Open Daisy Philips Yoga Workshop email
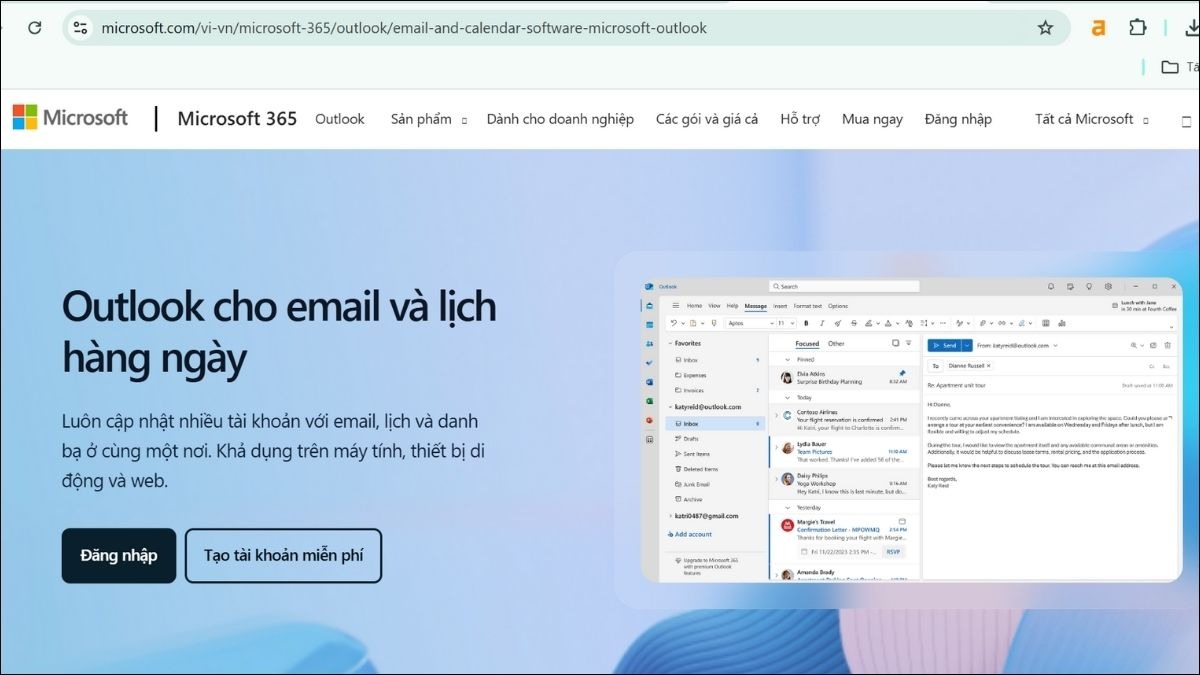This screenshot has height=675, width=1200. click(844, 483)
